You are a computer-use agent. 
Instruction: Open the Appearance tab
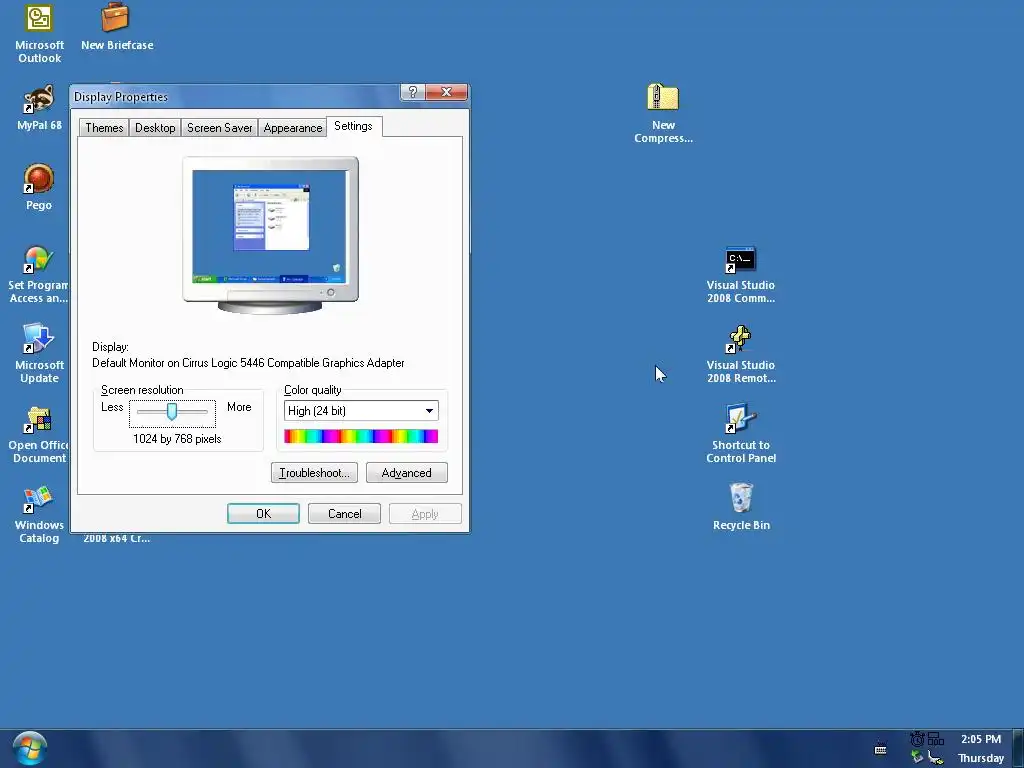(293, 127)
